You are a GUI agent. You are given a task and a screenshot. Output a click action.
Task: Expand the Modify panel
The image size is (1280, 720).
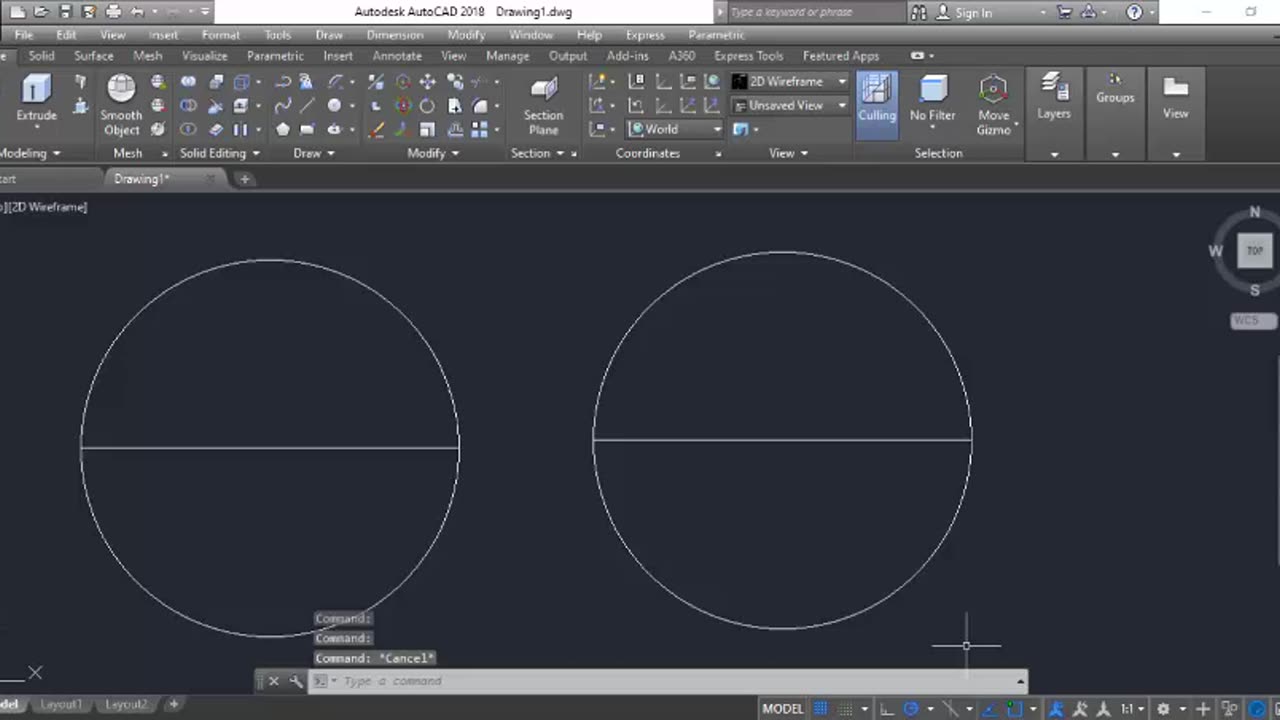pos(433,153)
